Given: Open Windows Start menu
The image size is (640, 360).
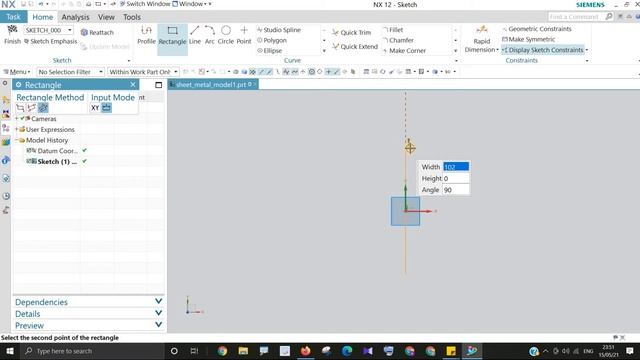Looking at the screenshot, I should click(x=10, y=351).
